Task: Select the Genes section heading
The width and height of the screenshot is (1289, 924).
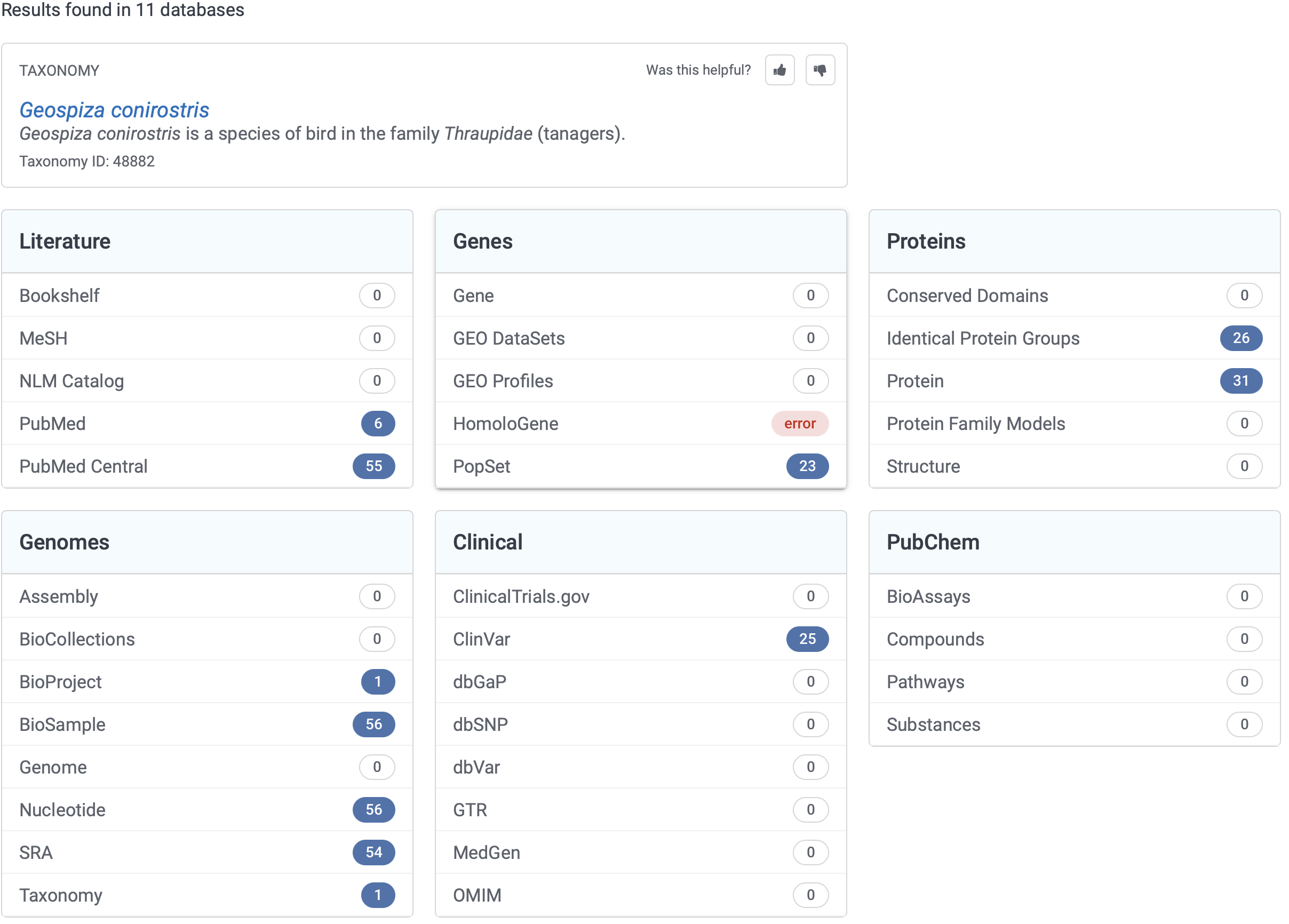Action: point(482,242)
